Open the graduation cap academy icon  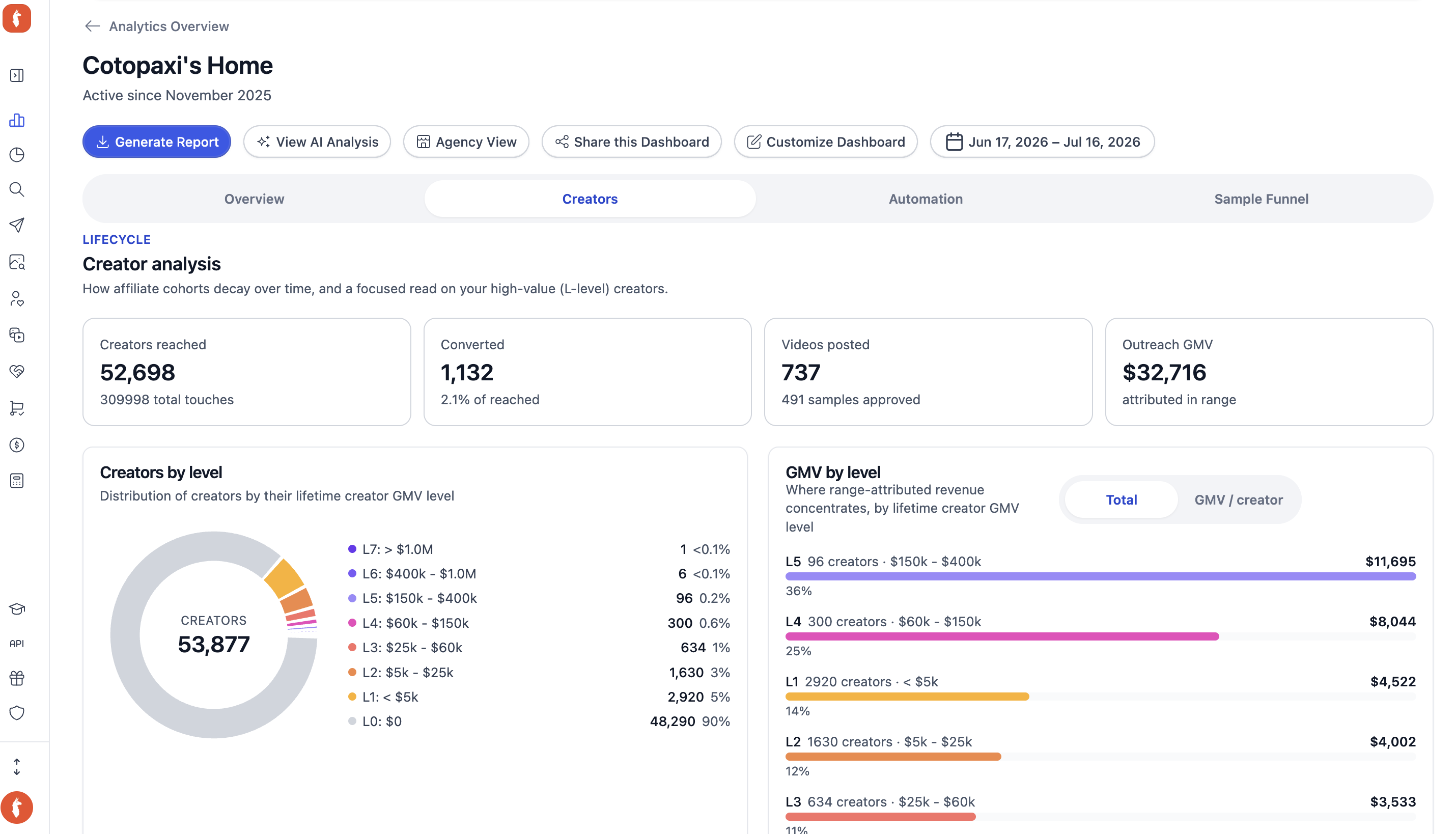pos(17,608)
